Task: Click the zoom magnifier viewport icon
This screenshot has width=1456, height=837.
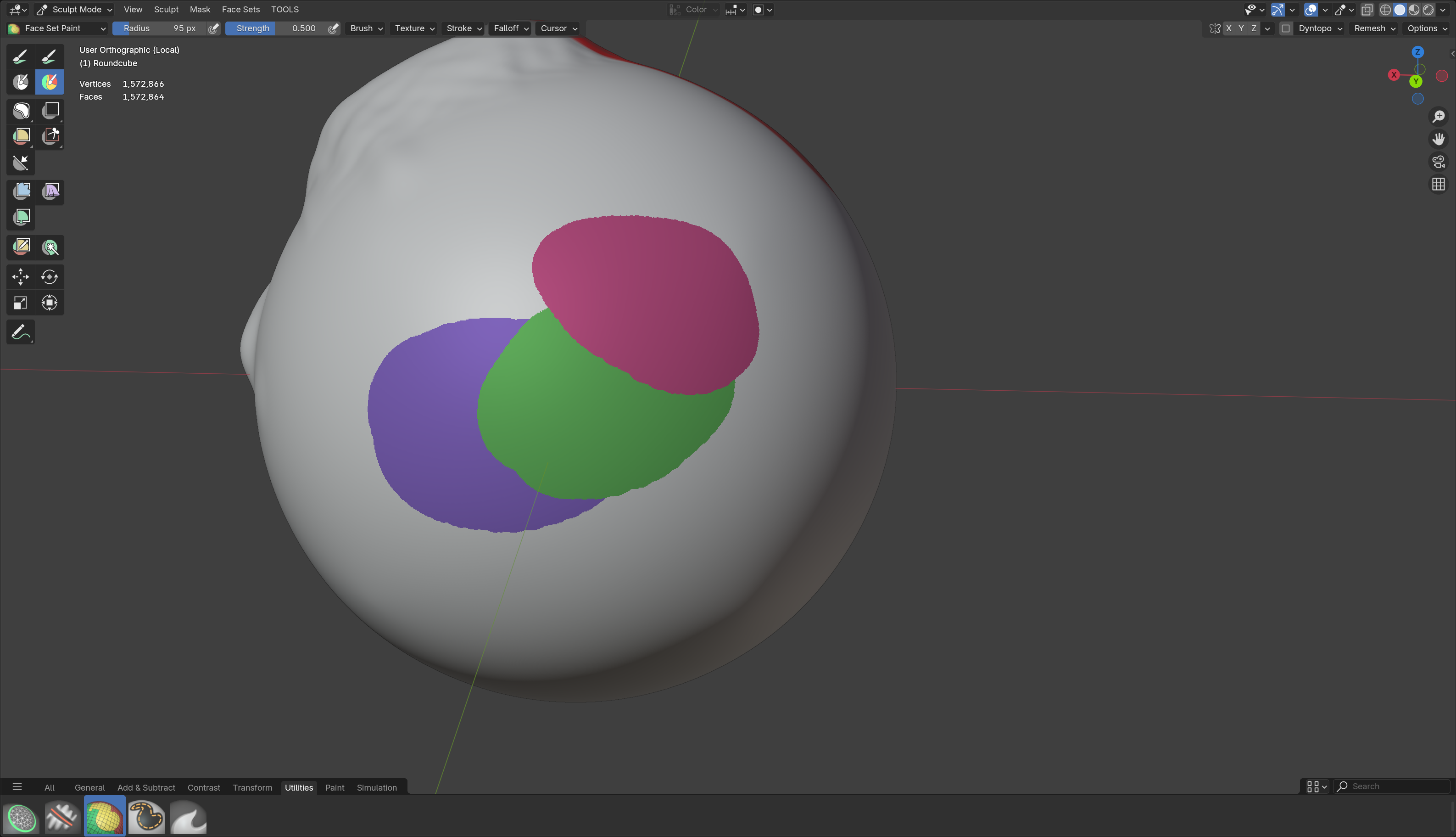Action: pyautogui.click(x=1438, y=117)
